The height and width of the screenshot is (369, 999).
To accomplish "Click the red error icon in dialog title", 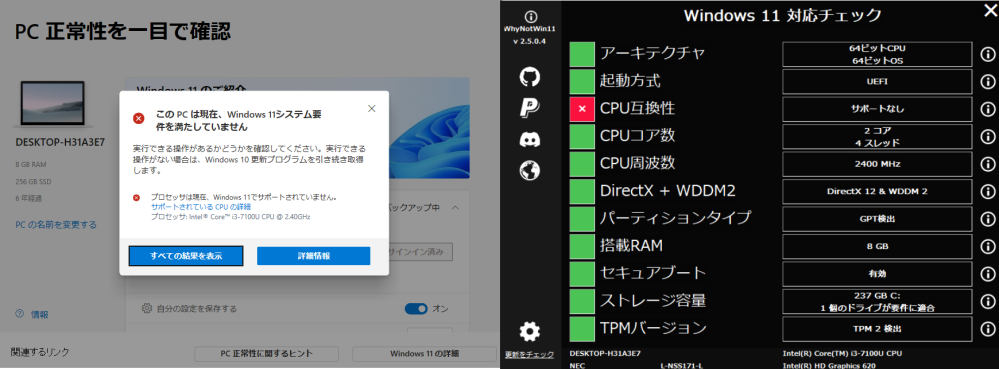I will click(x=138, y=118).
